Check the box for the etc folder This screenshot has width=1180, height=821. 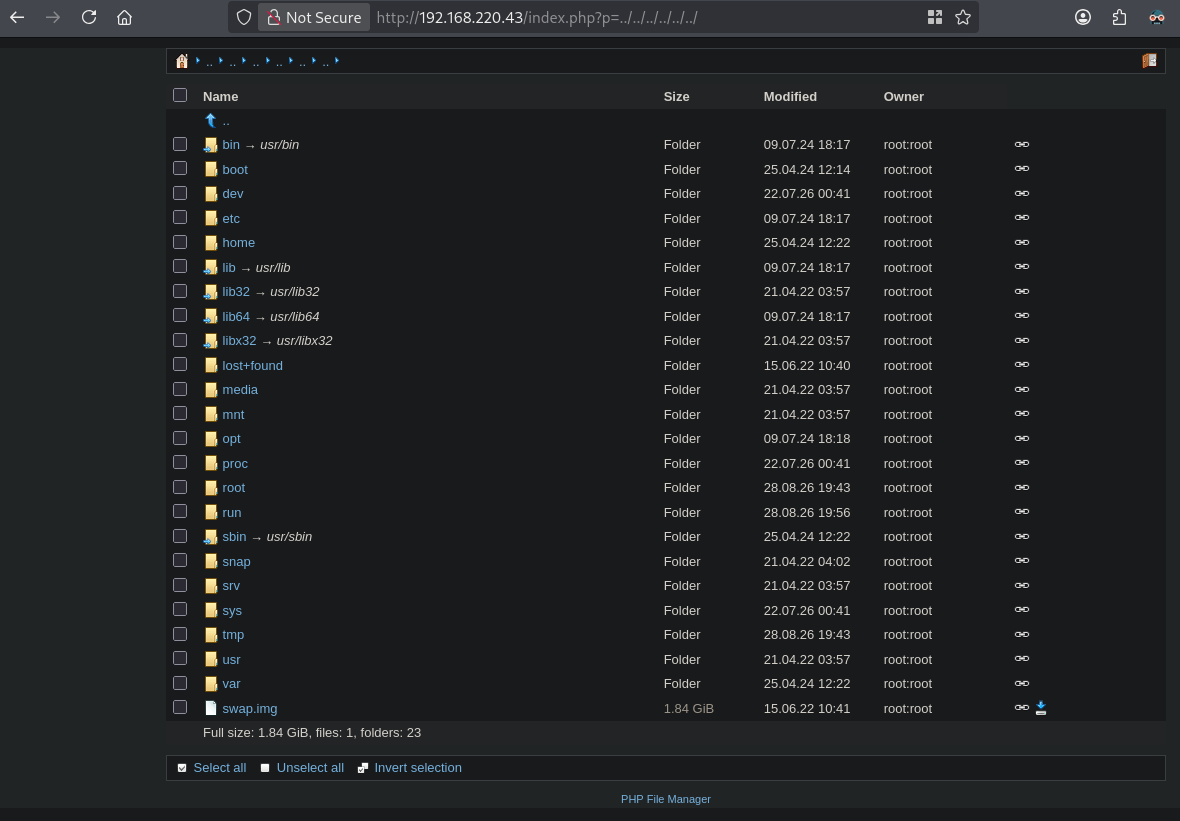(180, 217)
